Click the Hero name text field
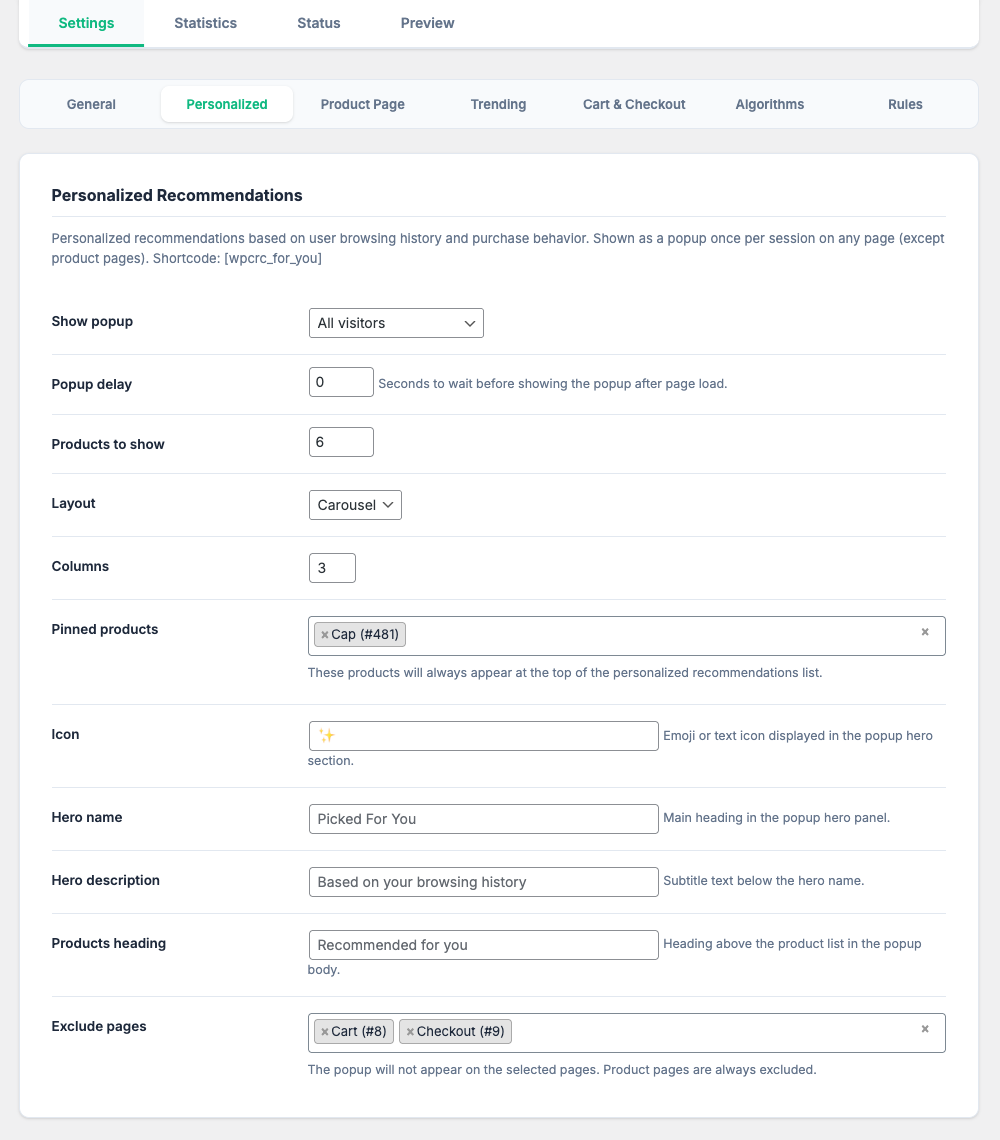 [x=483, y=819]
